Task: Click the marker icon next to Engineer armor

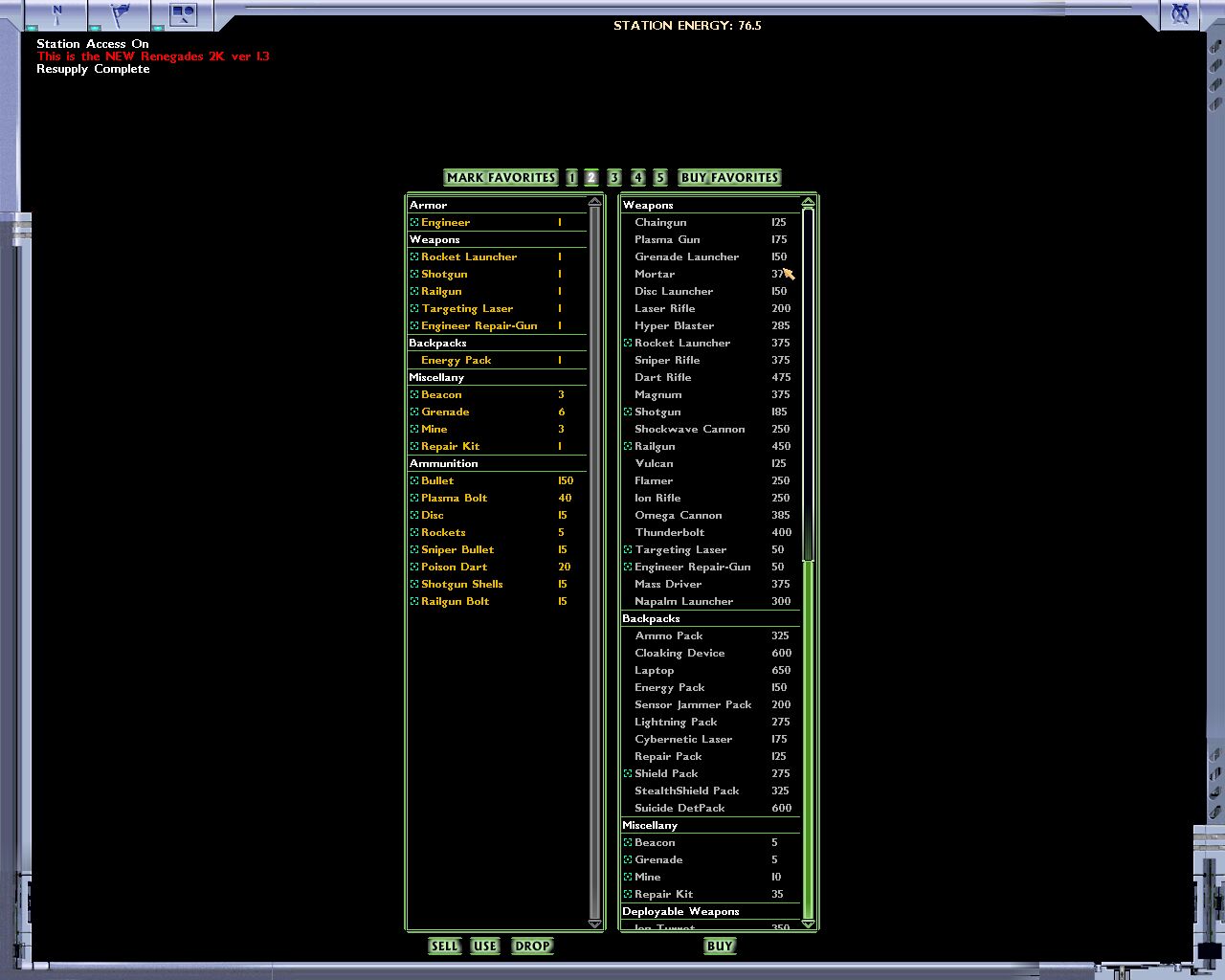Action: pyautogui.click(x=414, y=222)
